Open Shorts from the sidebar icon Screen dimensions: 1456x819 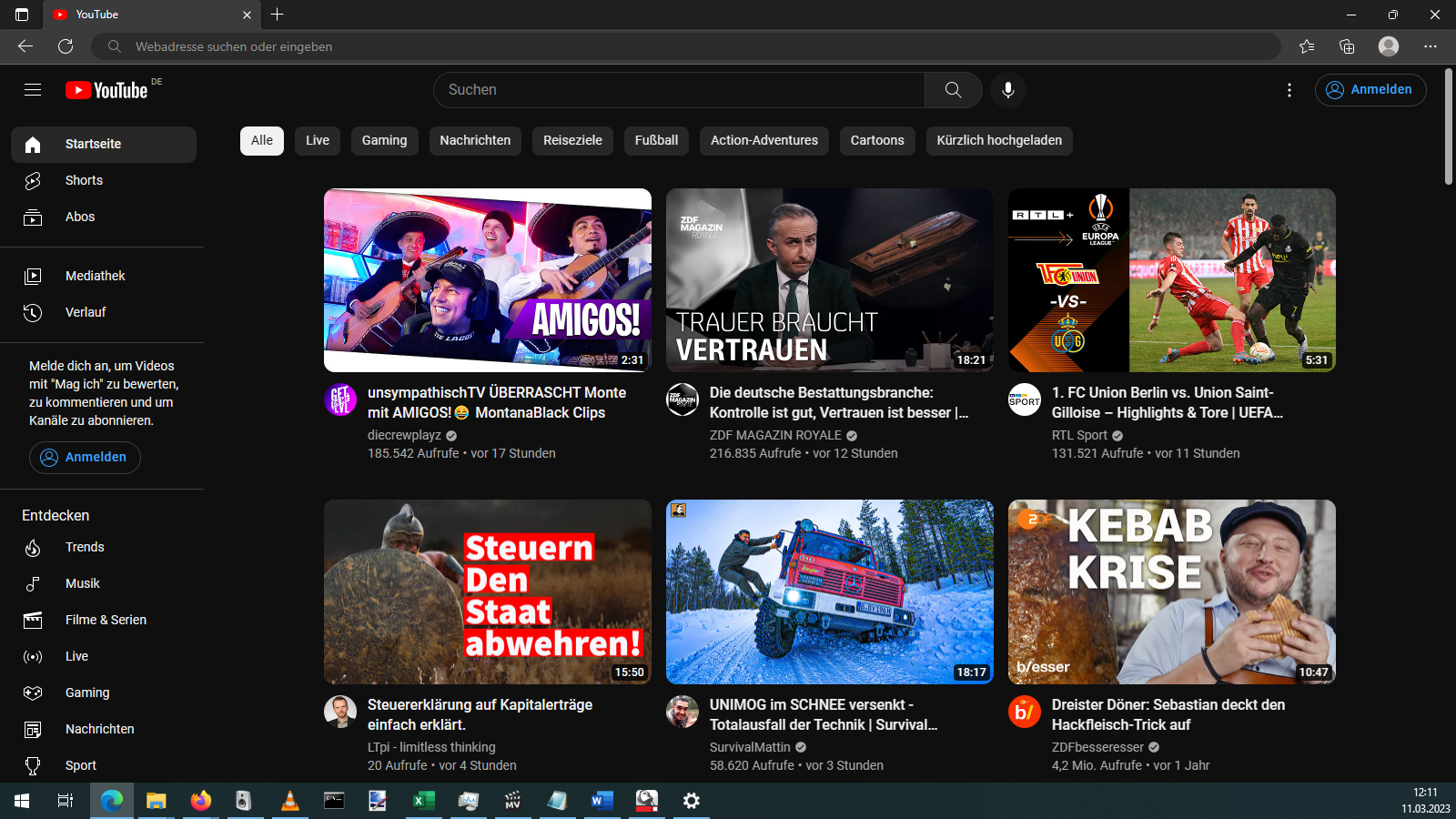[33, 181]
